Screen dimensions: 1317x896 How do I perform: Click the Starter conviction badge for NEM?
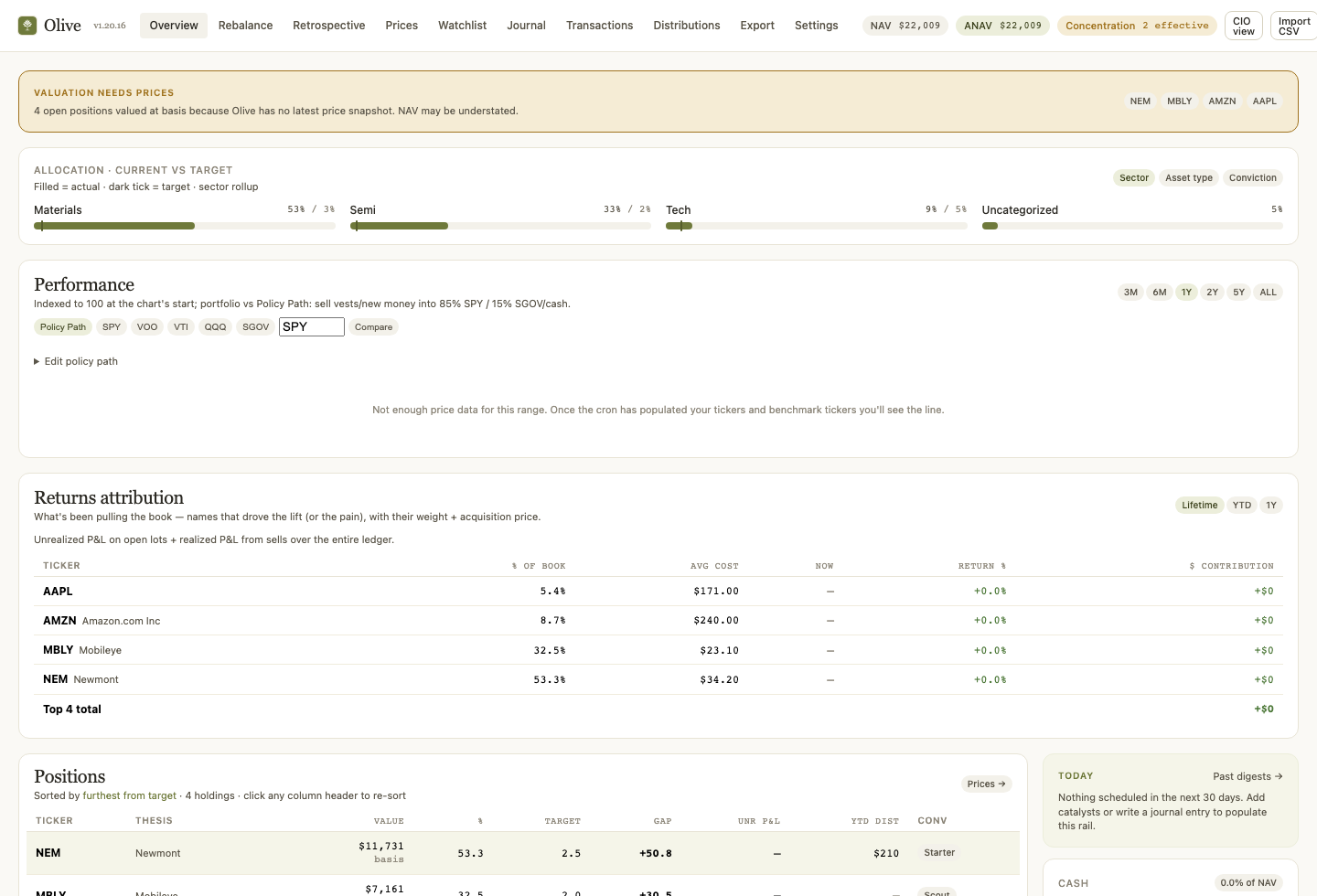coord(939,853)
